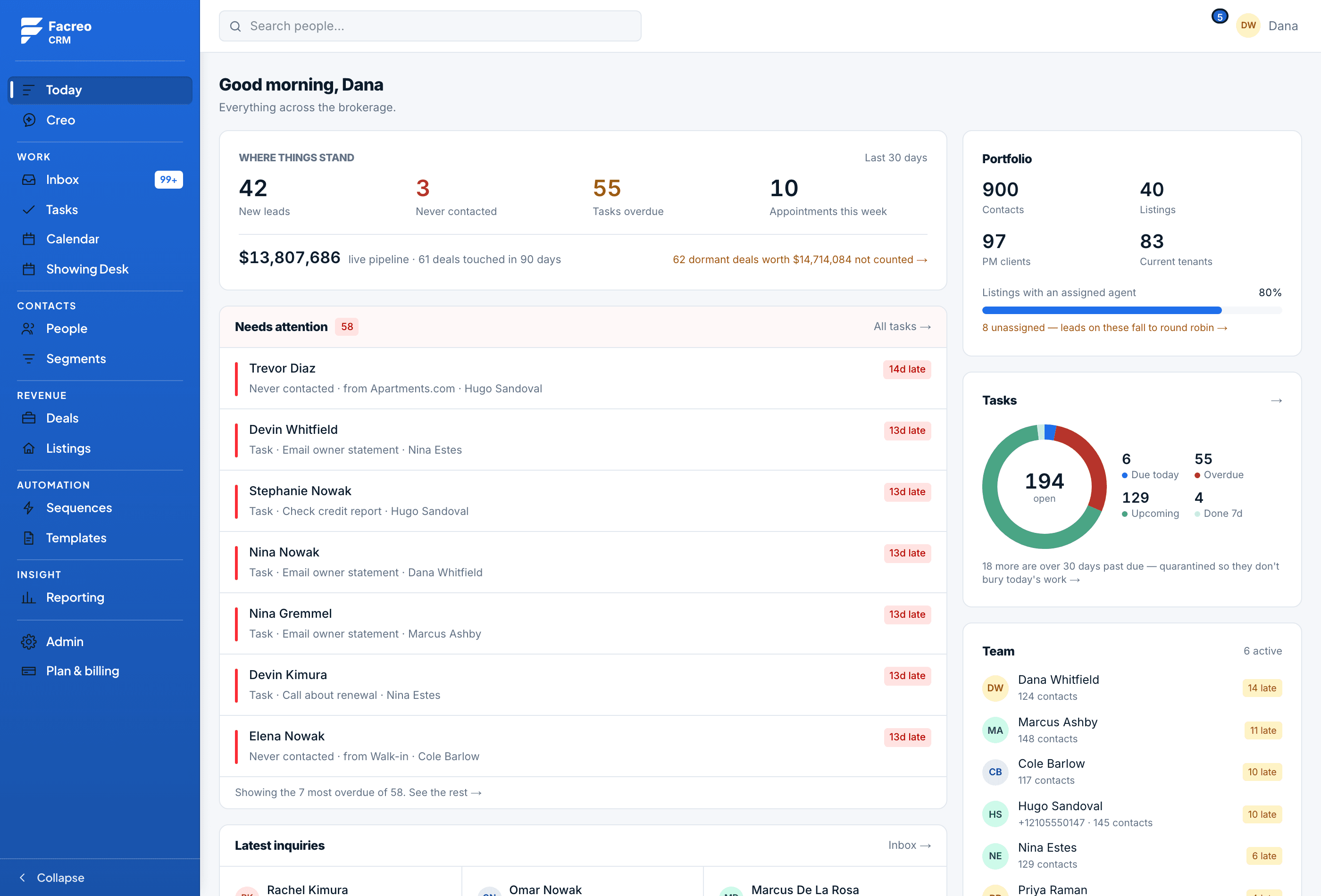The width and height of the screenshot is (1321, 896).
Task: Expand the quarantined overdue tasks note
Action: pyautogui.click(x=1130, y=572)
